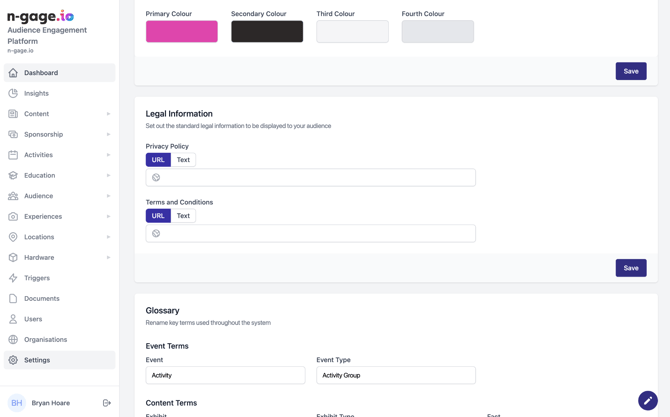Save the Legal Information section

tap(630, 268)
